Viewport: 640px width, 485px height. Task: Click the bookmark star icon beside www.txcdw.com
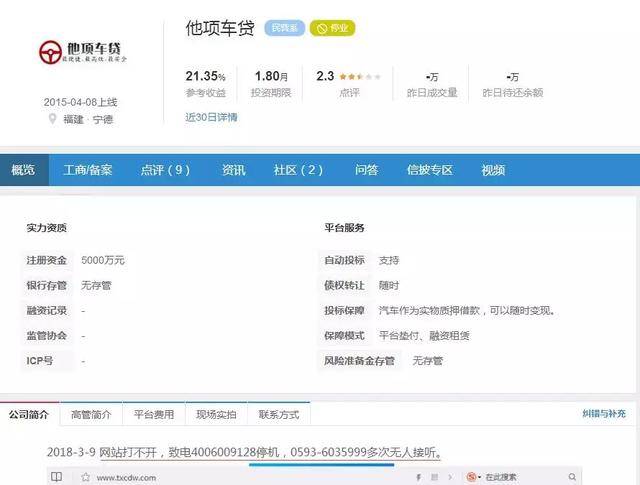tap(85, 477)
